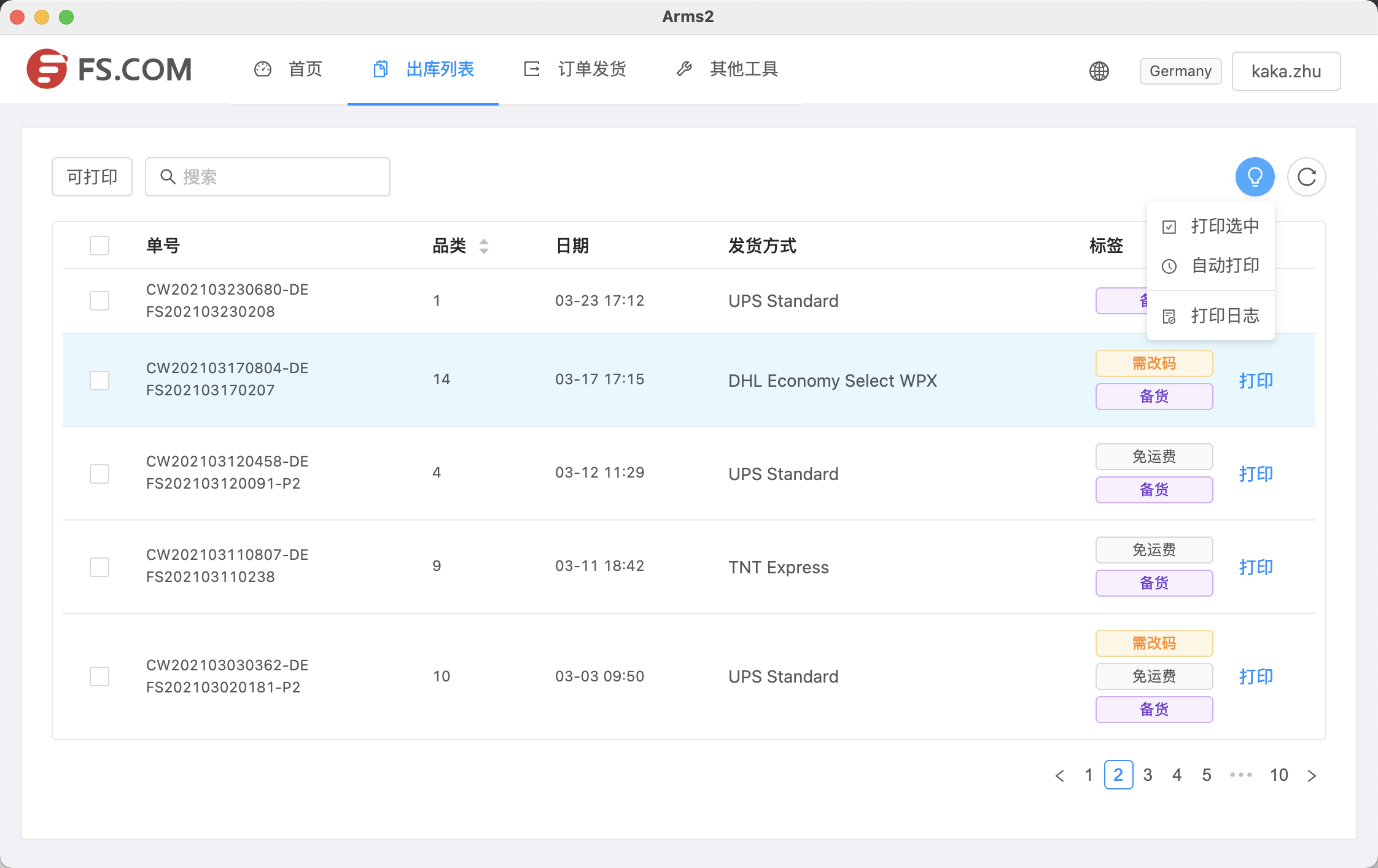Expand pagination ellipsis for more pages
1378x868 pixels.
(1241, 775)
